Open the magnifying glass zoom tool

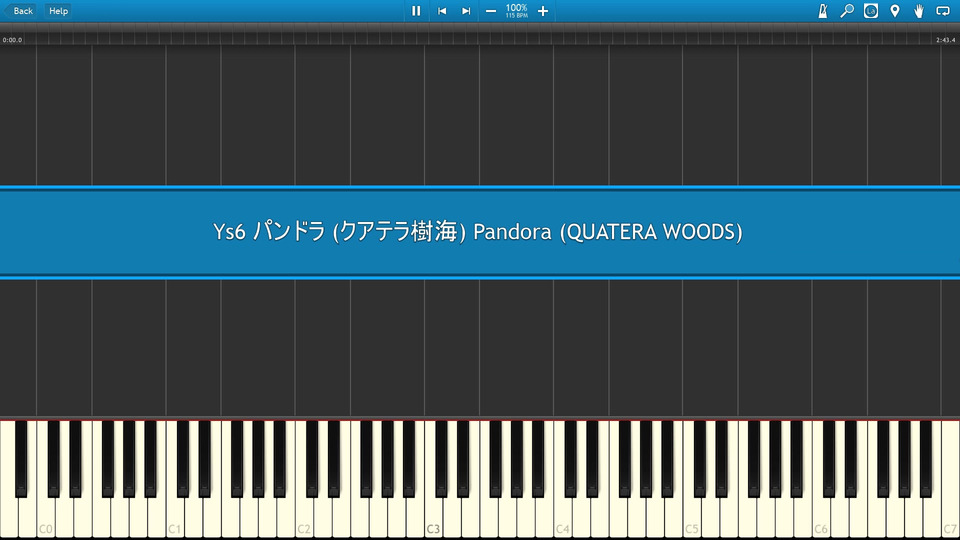(847, 11)
